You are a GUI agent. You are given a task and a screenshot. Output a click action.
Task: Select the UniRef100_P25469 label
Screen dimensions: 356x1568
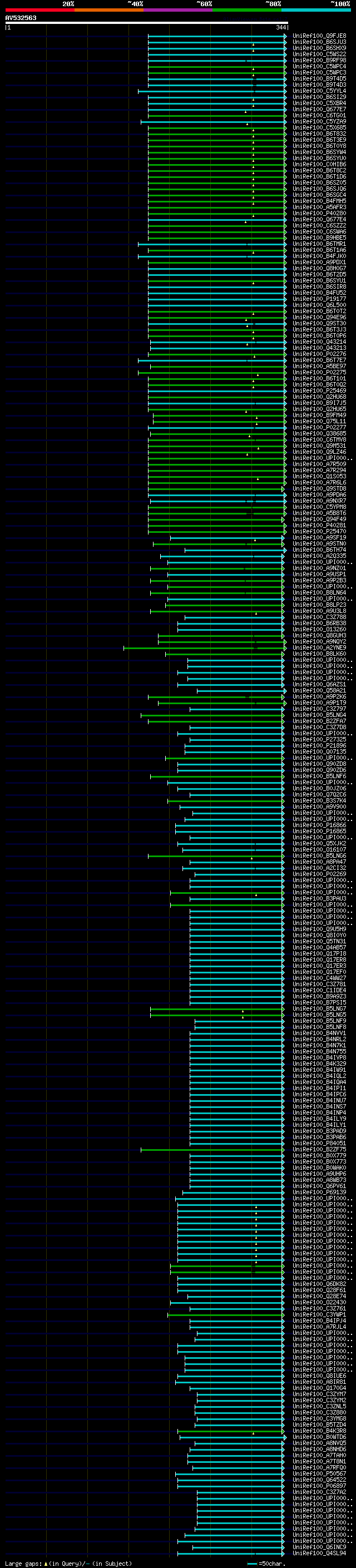tap(319, 391)
